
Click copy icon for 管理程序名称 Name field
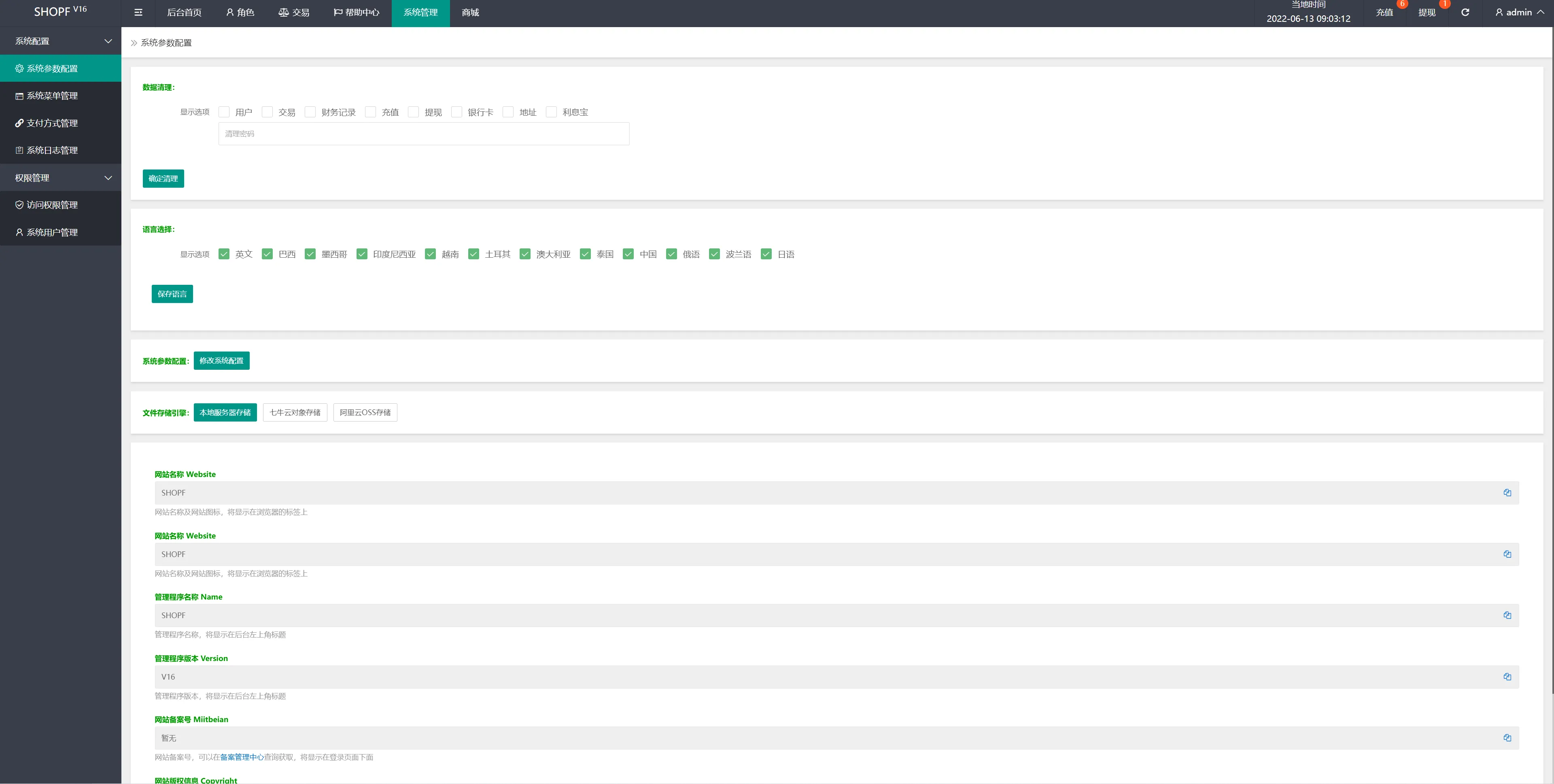1507,615
